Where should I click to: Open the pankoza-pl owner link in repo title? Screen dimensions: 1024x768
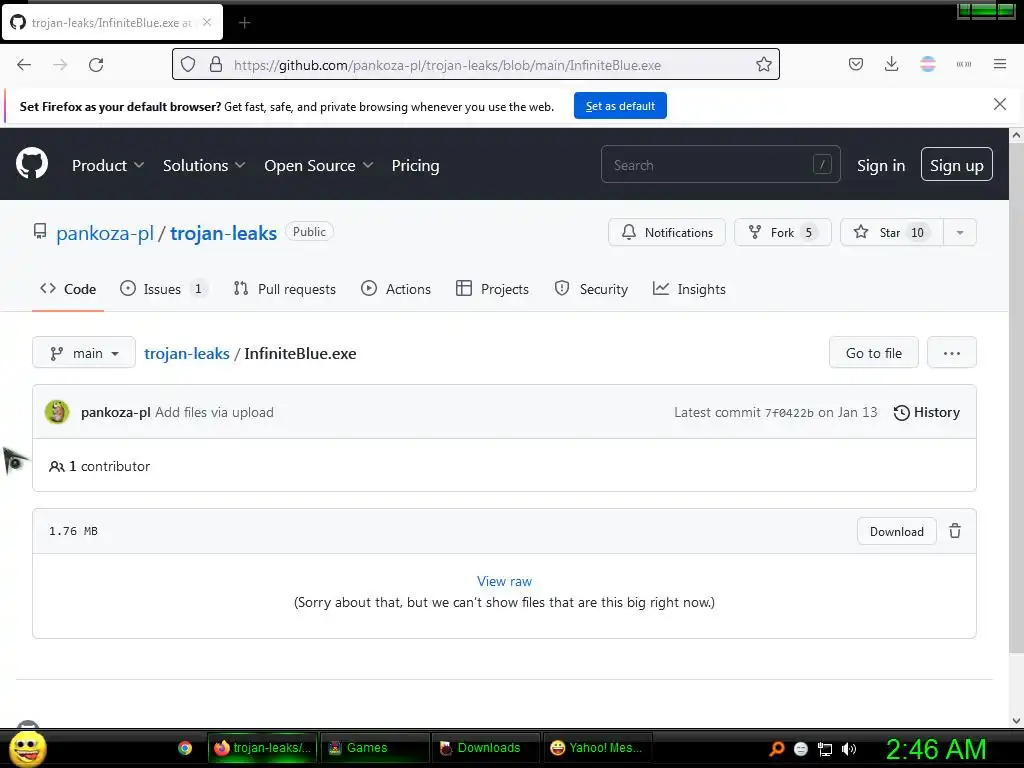(x=104, y=233)
